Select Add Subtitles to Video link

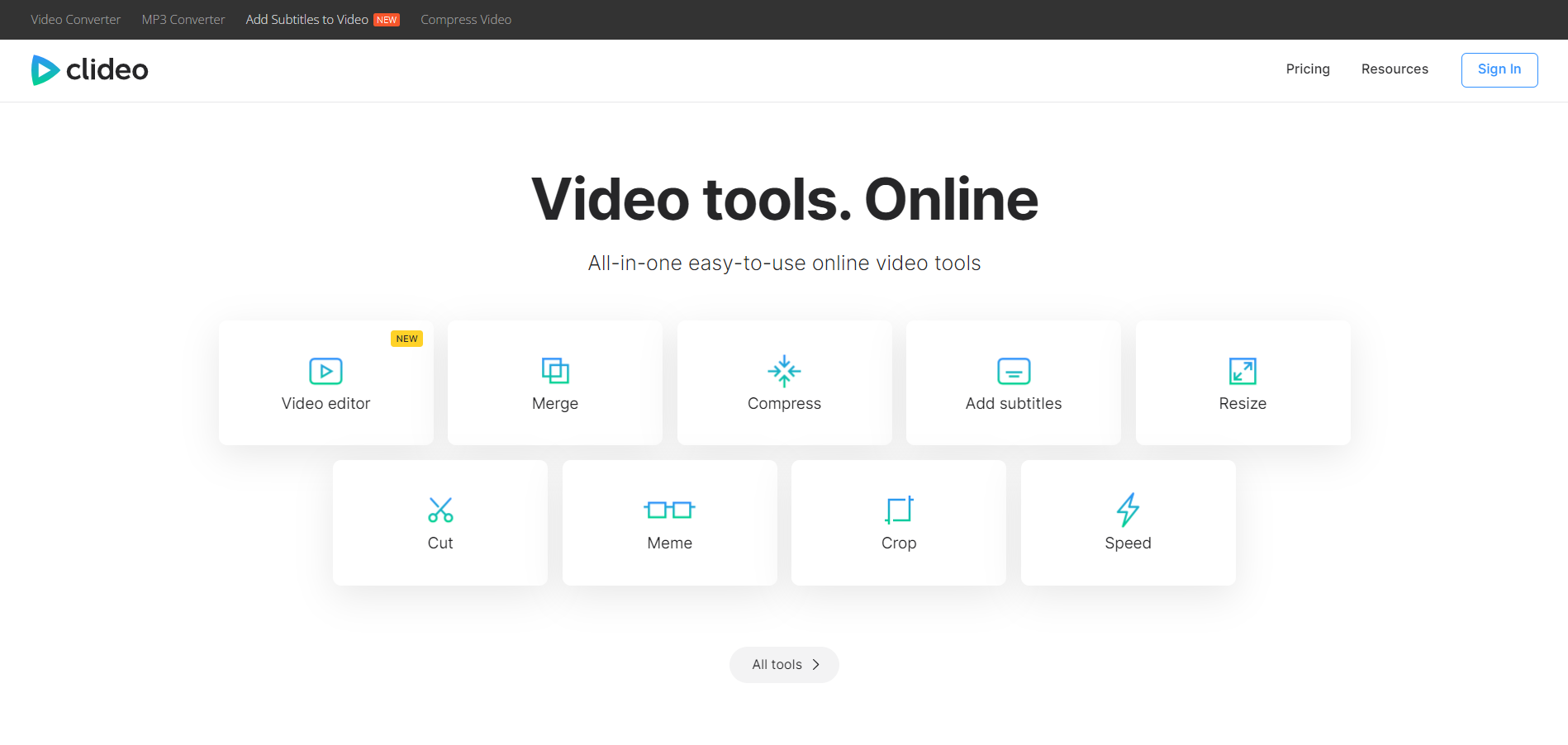[306, 20]
